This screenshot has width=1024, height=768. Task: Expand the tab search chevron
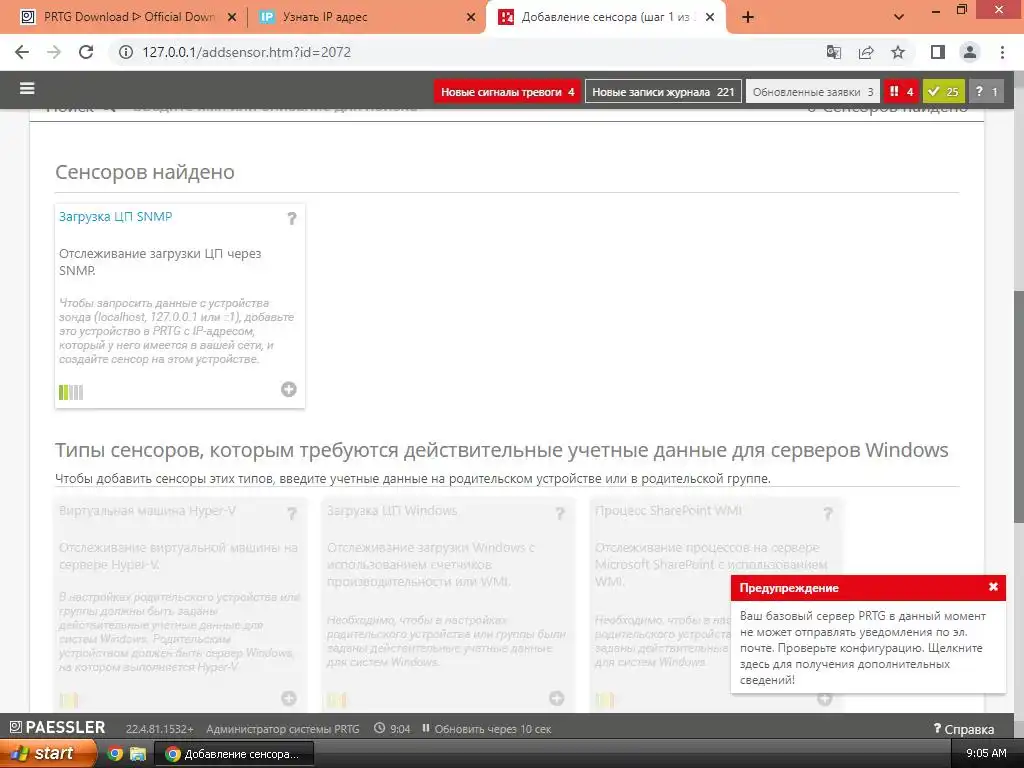pos(899,18)
